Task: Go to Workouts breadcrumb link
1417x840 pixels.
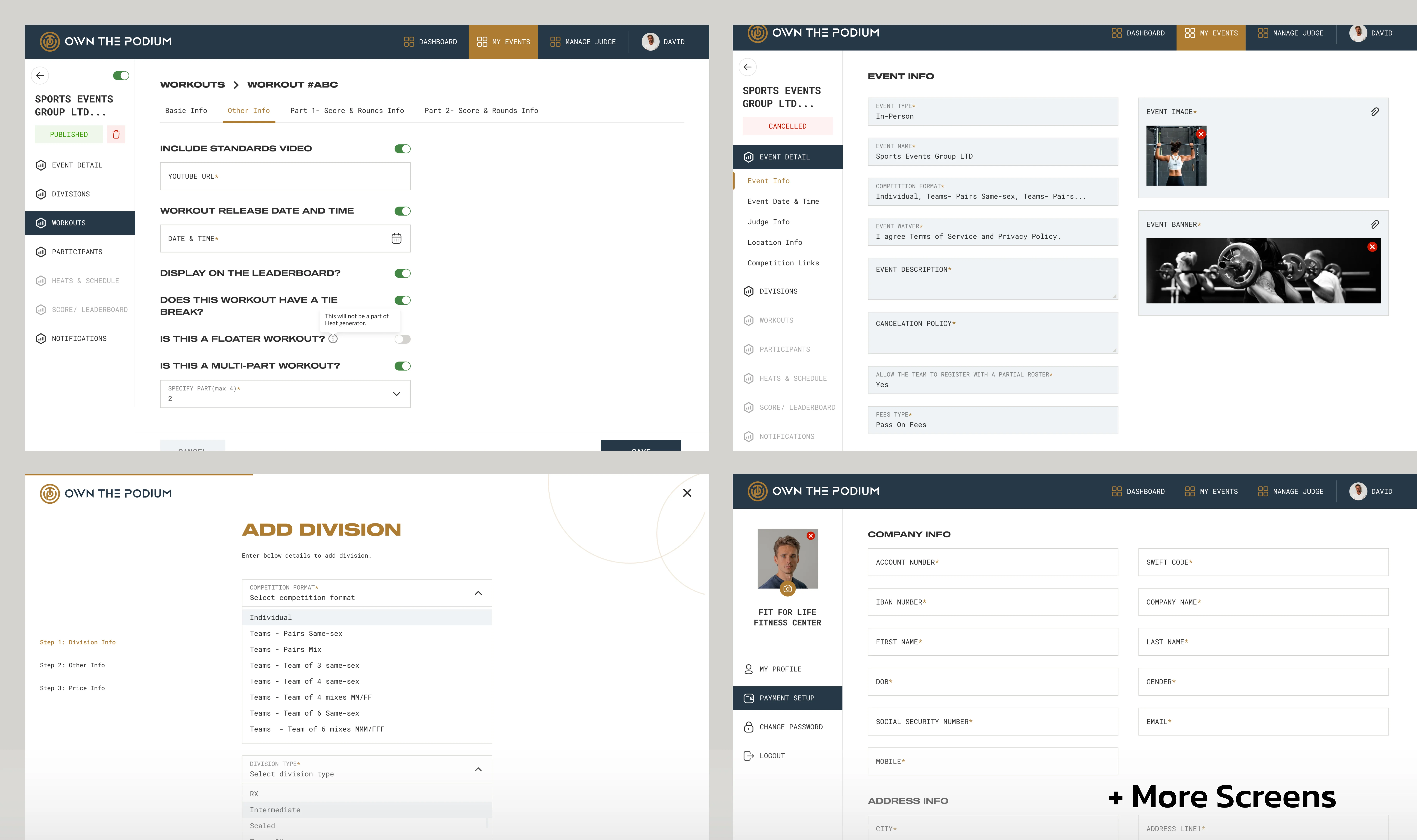Action: pos(192,85)
